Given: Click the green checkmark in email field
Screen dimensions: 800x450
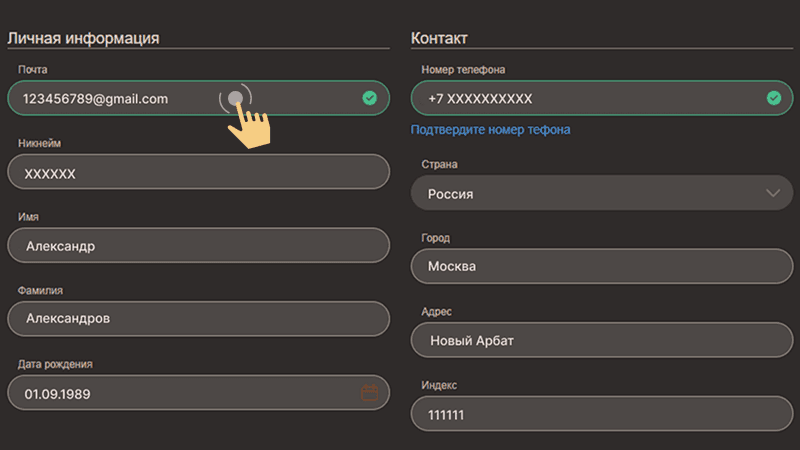Looking at the screenshot, I should tap(369, 98).
